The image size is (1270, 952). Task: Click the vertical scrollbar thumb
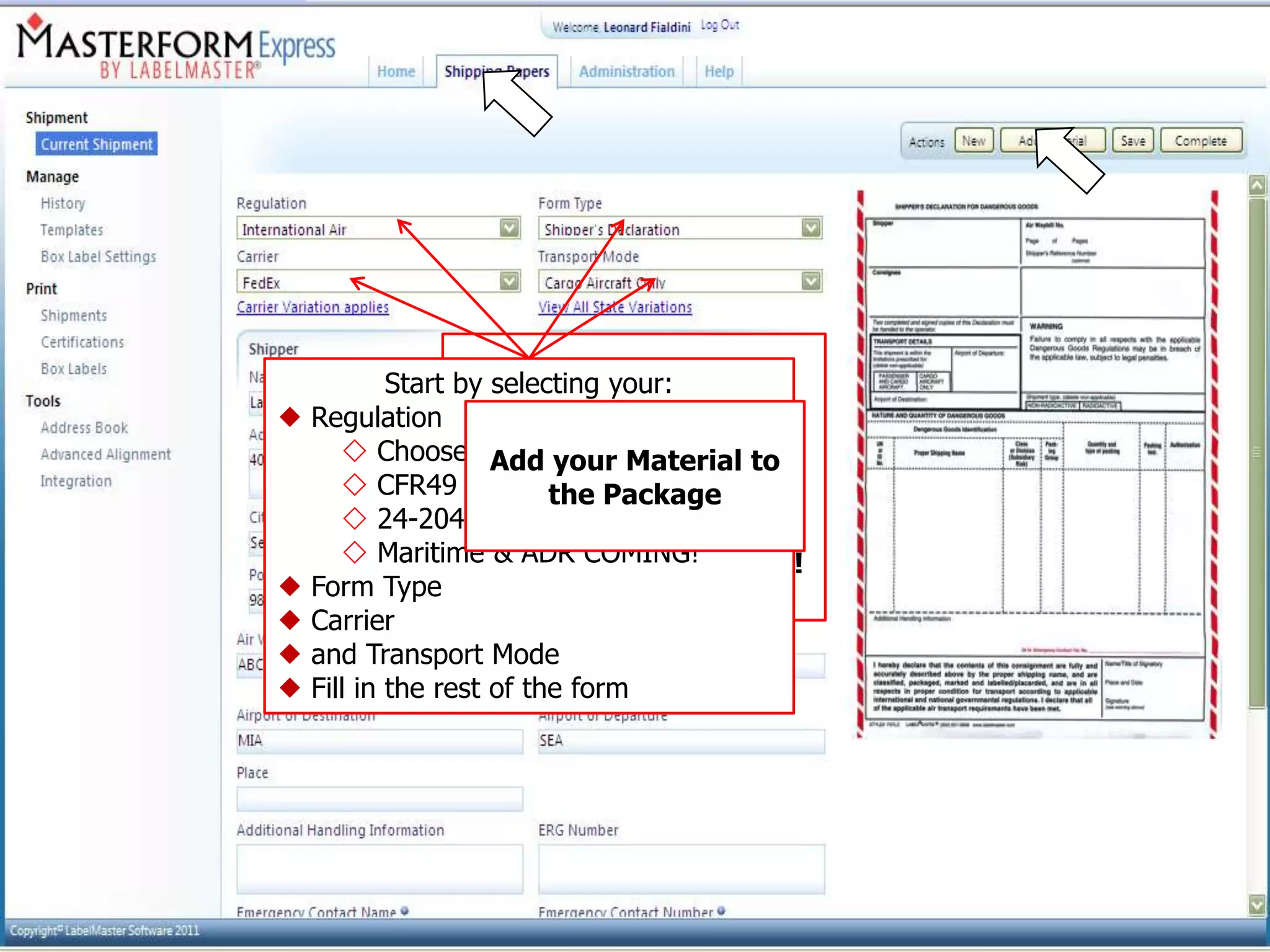(x=1257, y=452)
